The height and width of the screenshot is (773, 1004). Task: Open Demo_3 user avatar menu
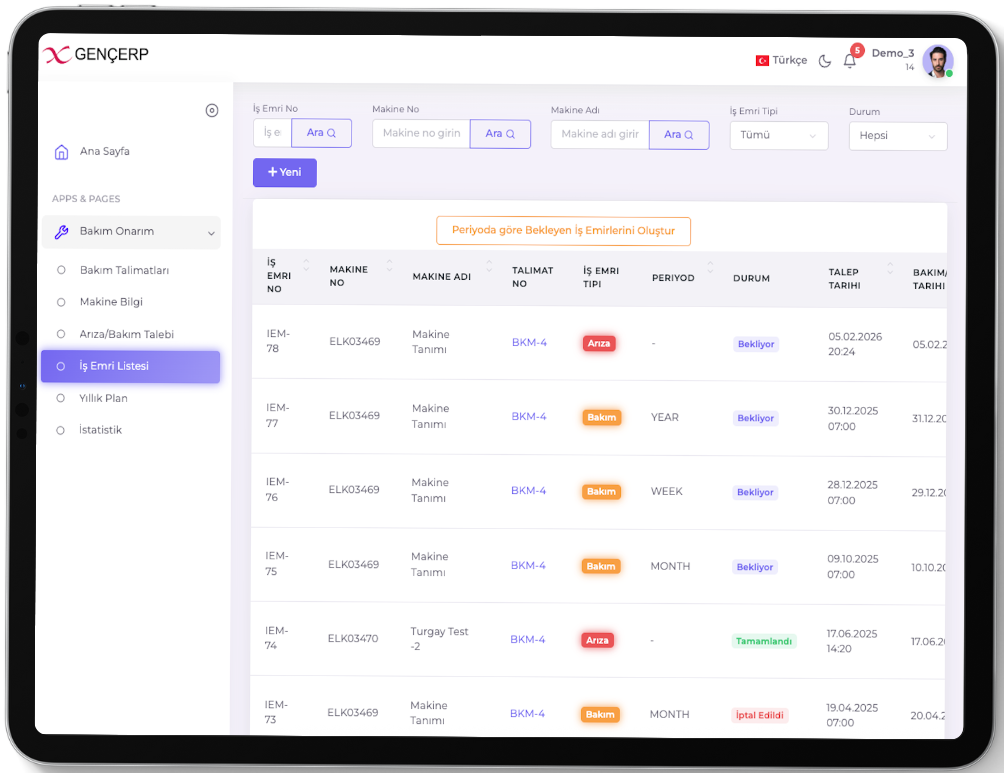coord(937,61)
